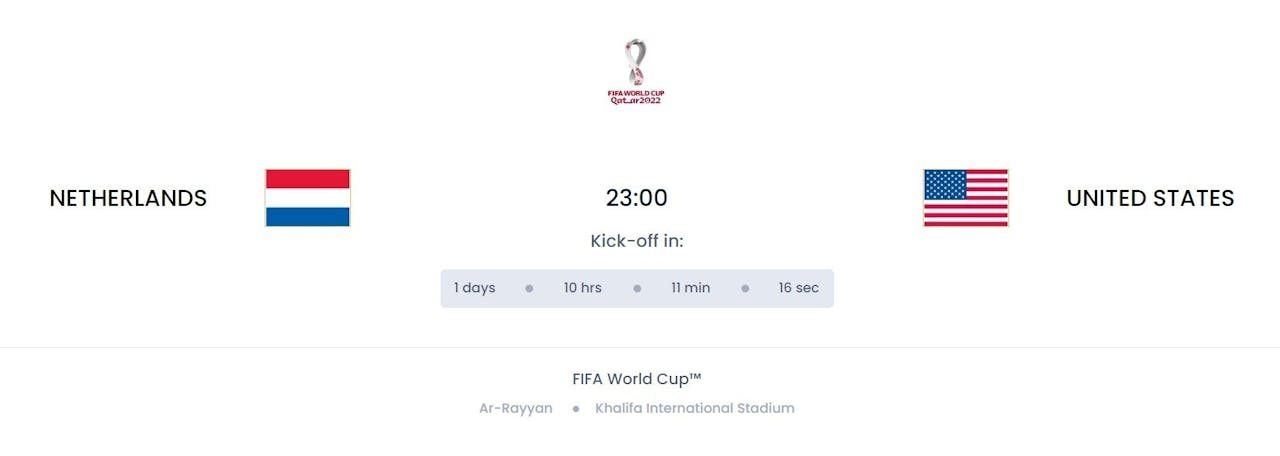Click the dot separating Ar-Rayyan and stadium
Image resolution: width=1280 pixels, height=456 pixels.
[x=576, y=409]
